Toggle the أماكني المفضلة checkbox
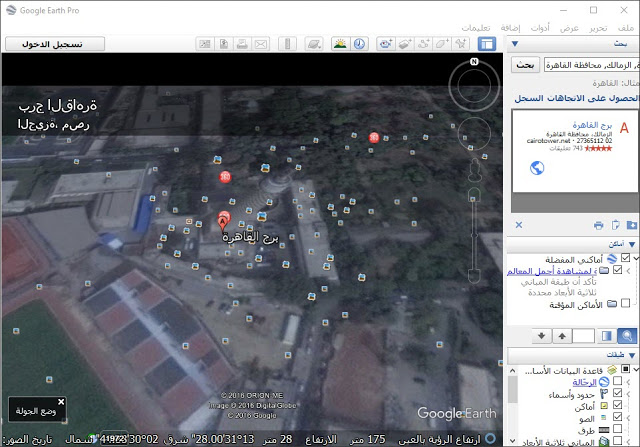640x447 pixels. point(625,258)
